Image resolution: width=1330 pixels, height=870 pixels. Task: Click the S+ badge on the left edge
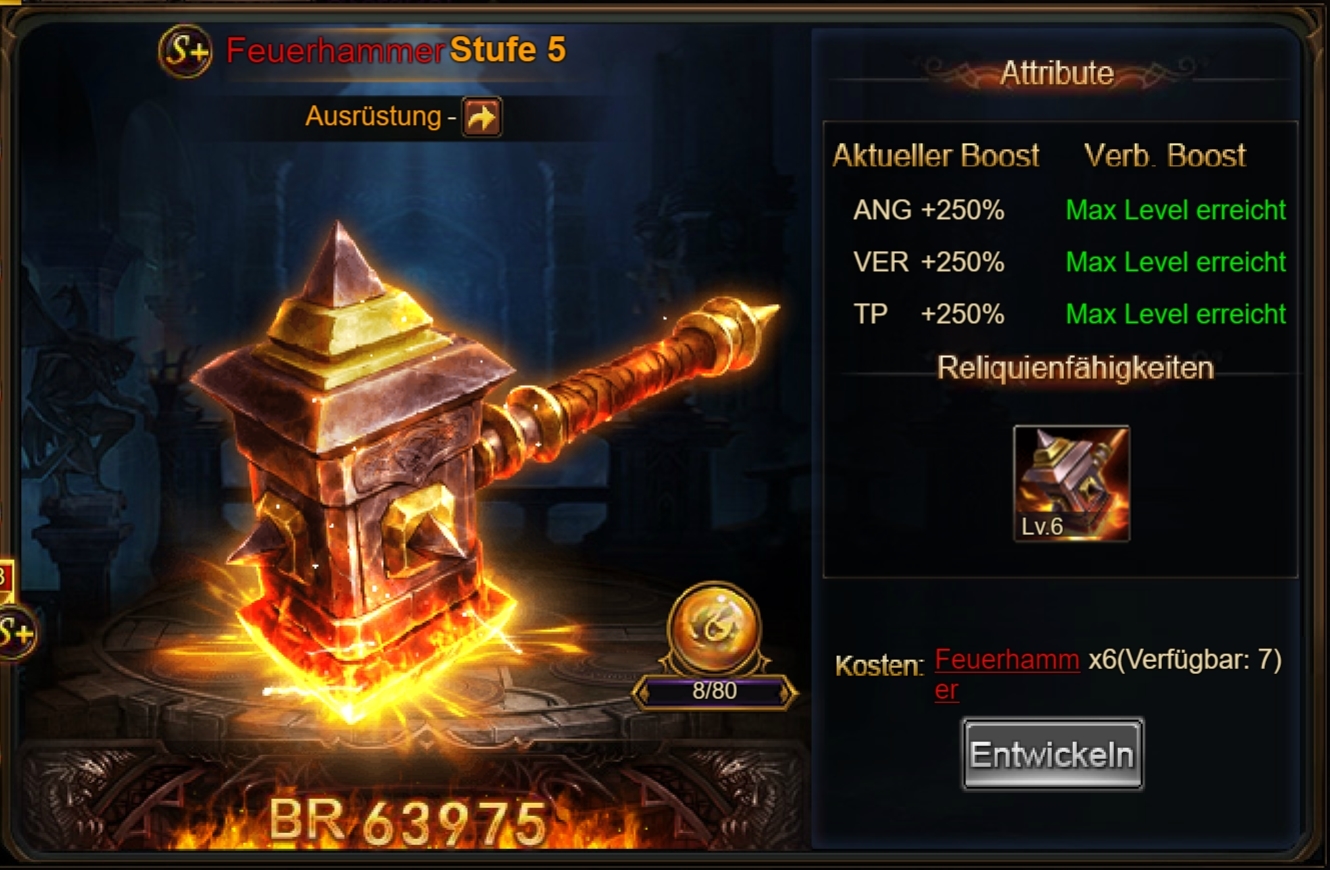click(16, 632)
